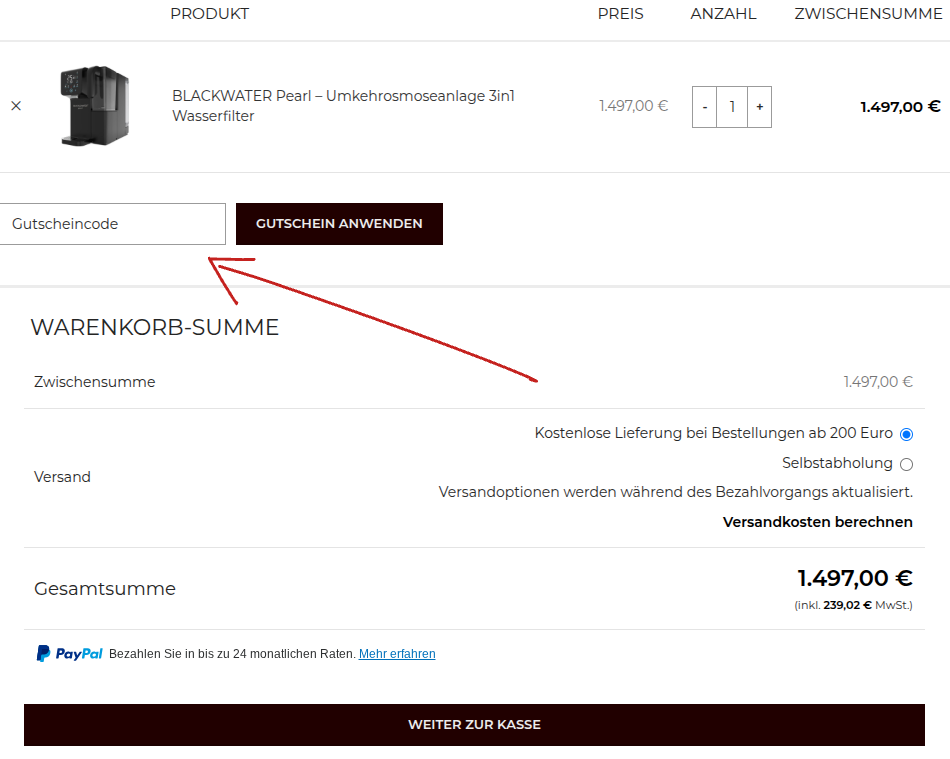Screen dimensions: 950x759
Task: Decrease quantity with the minus button
Action: [x=705, y=107]
